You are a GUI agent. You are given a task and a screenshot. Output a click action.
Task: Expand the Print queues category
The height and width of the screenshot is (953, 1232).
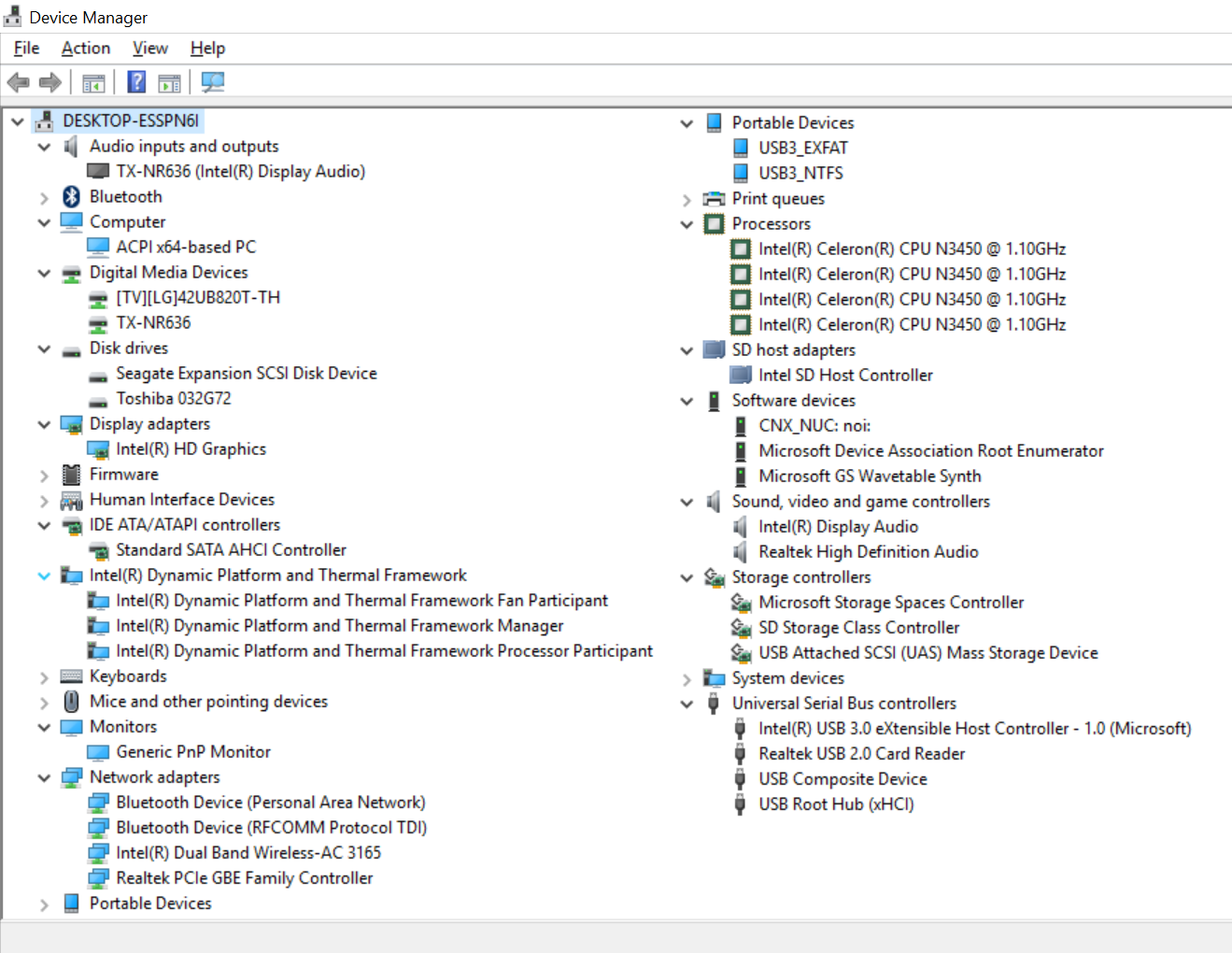click(687, 199)
